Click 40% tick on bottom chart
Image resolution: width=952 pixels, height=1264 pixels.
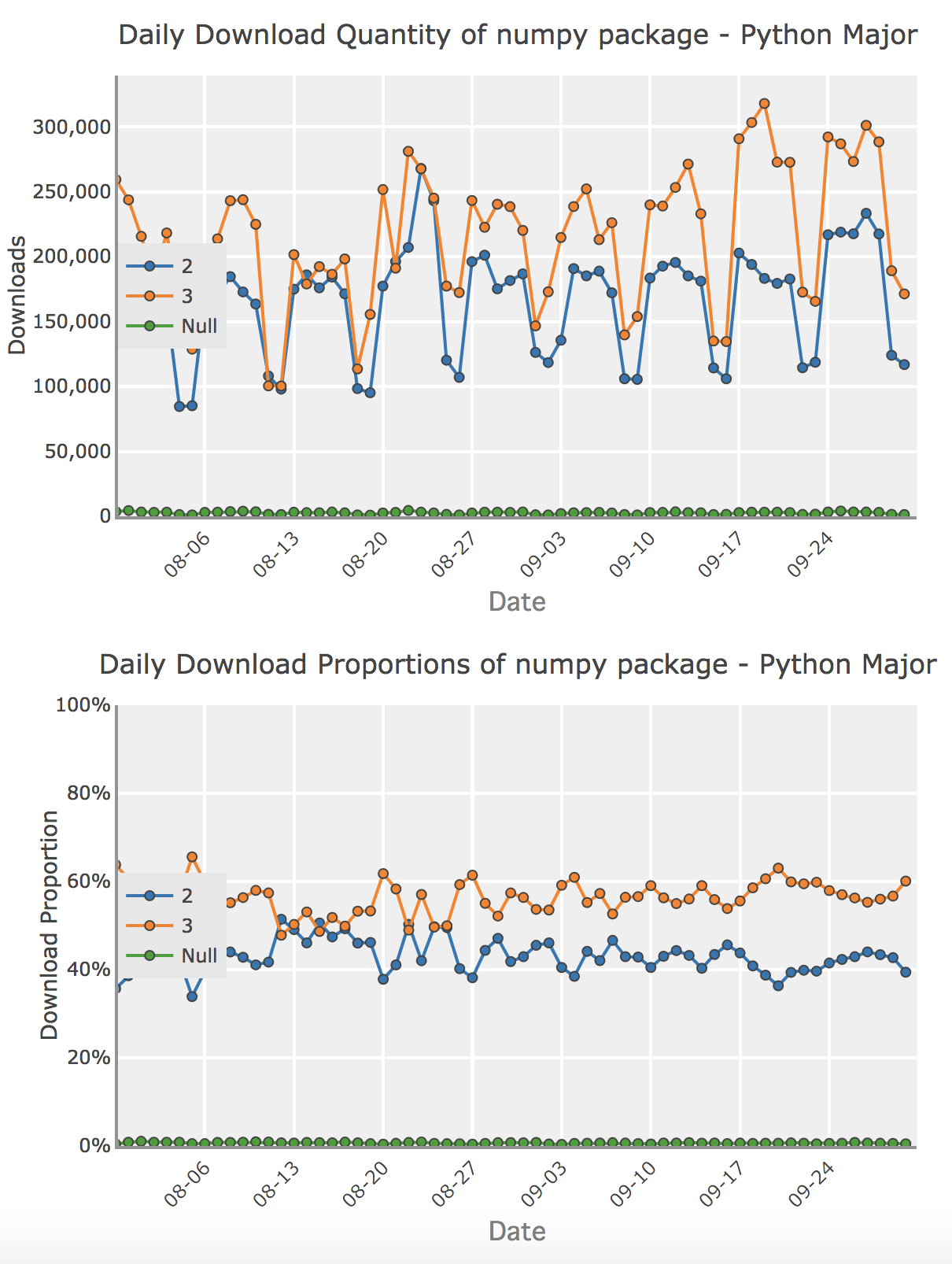tap(89, 970)
